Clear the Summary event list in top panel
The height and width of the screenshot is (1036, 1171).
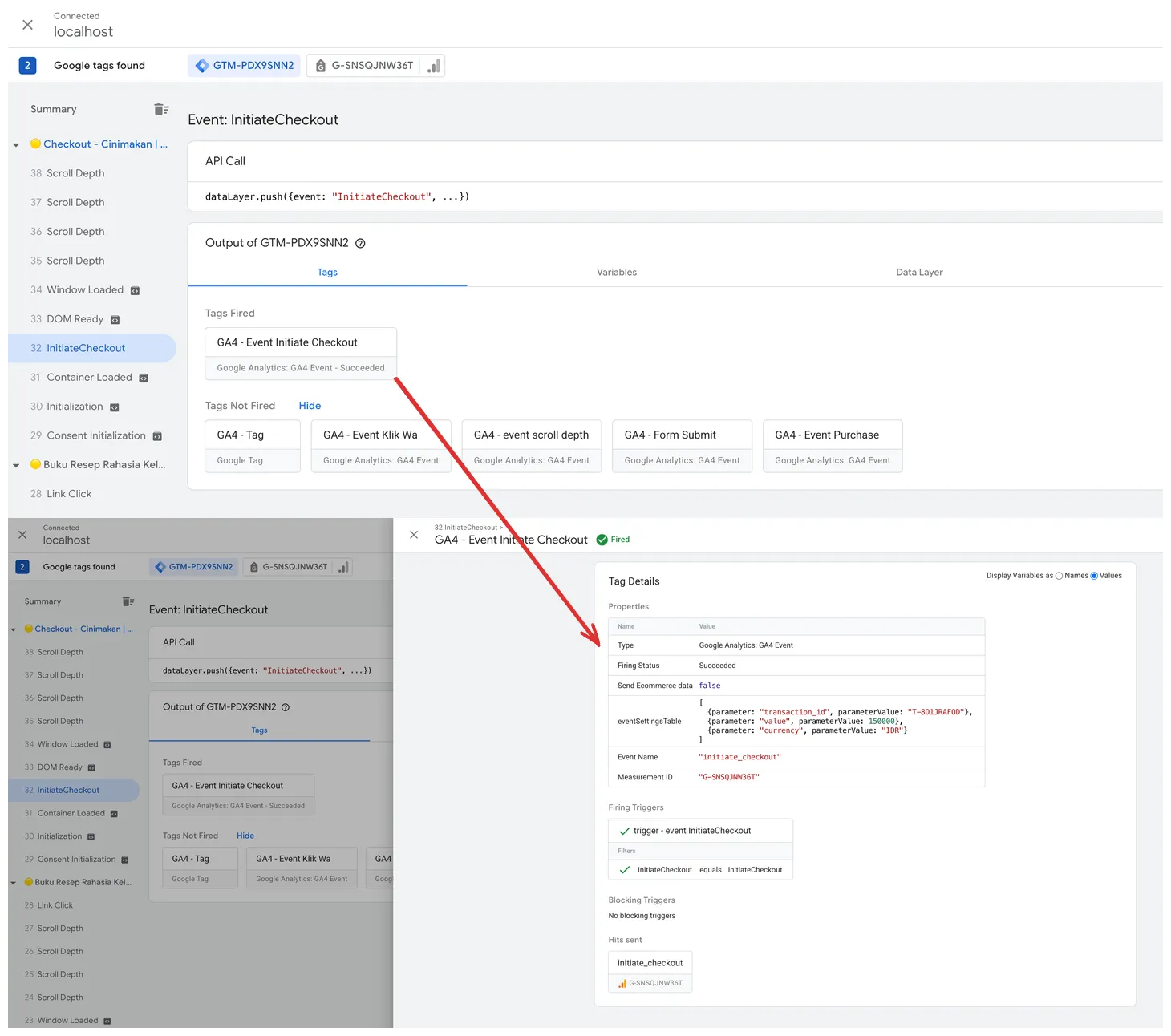(x=161, y=109)
